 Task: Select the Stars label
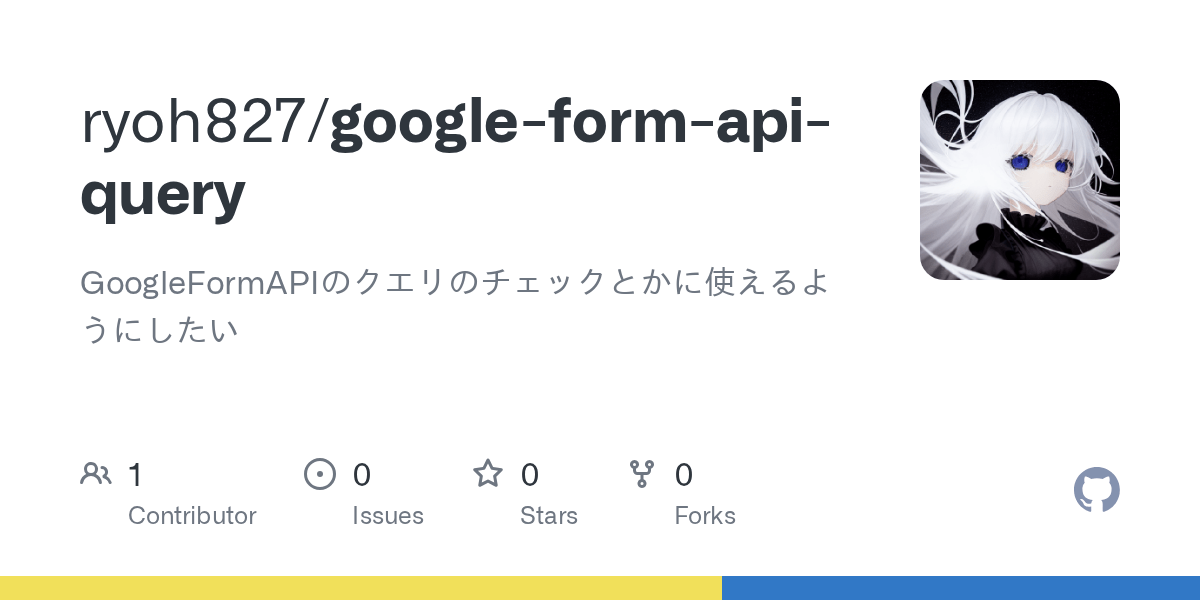click(x=549, y=516)
